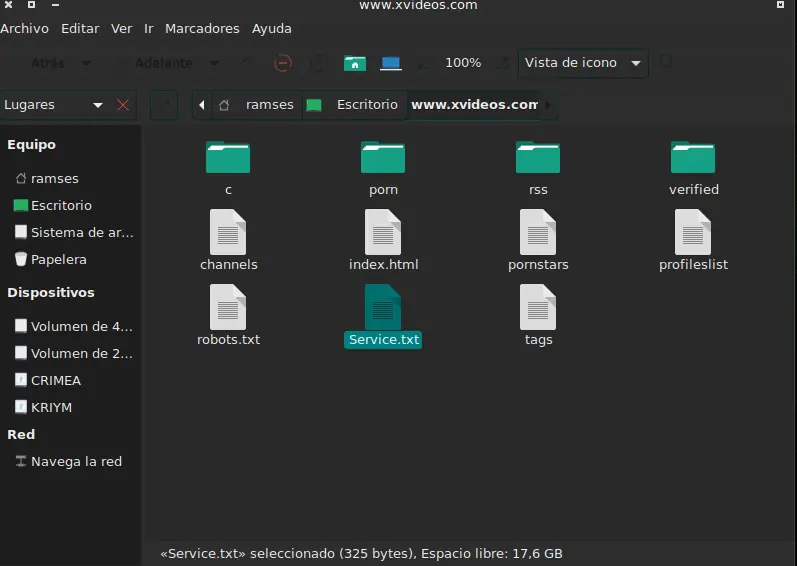This screenshot has height=566, width=797.
Task: Click the red Stop loading icon
Action: (283, 63)
